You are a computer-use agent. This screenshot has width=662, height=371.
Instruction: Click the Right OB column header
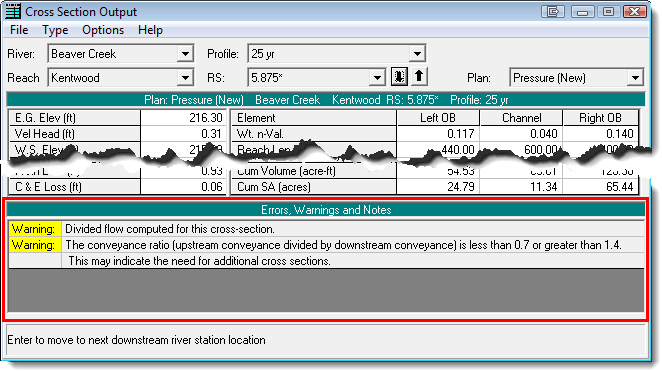600,118
